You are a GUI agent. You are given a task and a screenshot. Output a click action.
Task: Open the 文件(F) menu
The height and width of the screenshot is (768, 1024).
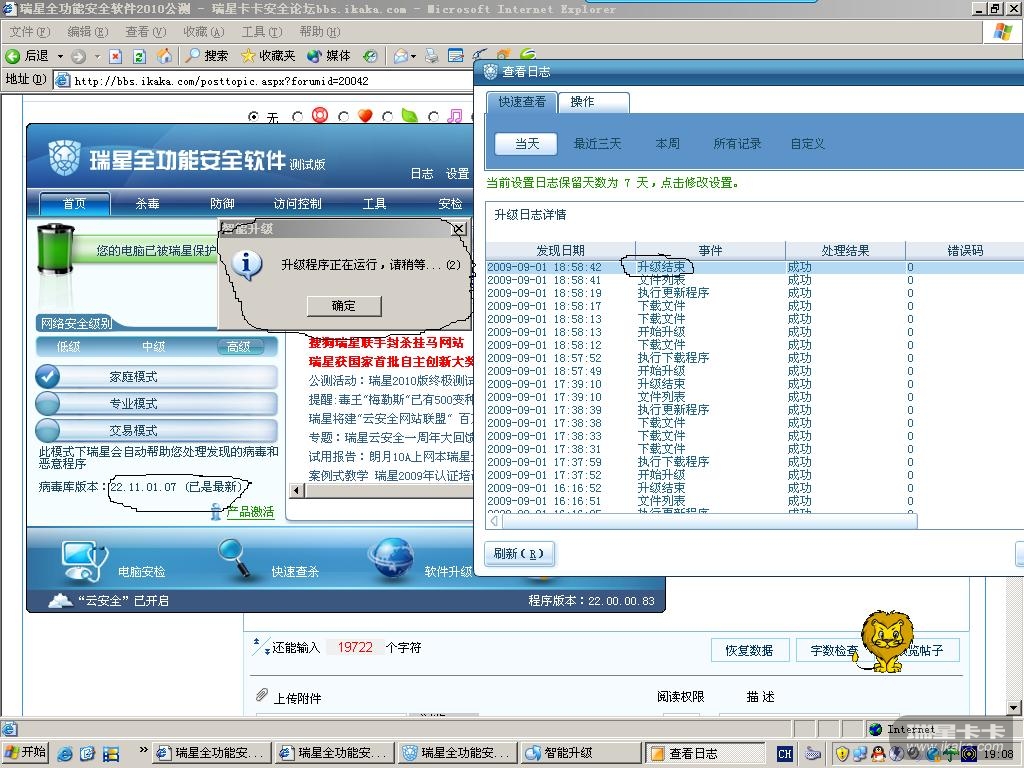point(30,31)
